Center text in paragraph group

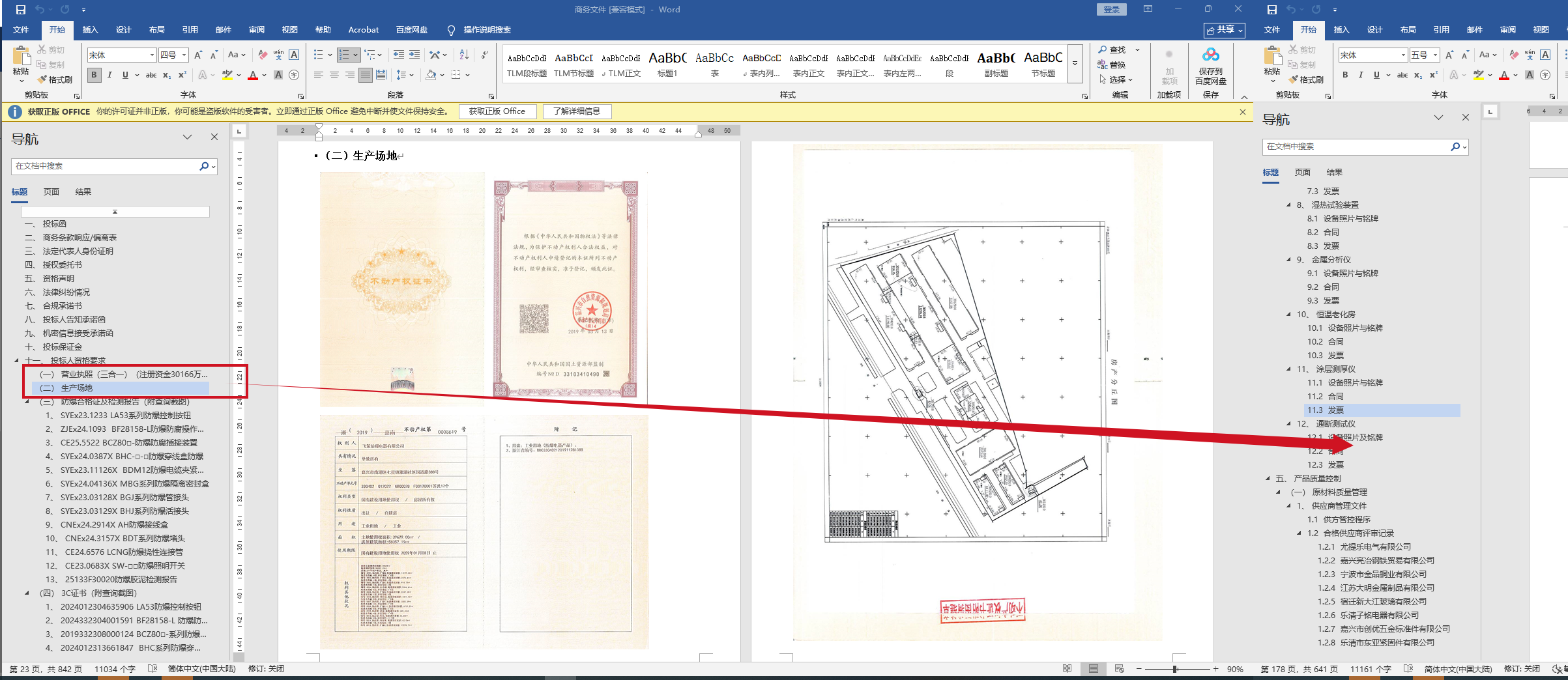(334, 75)
